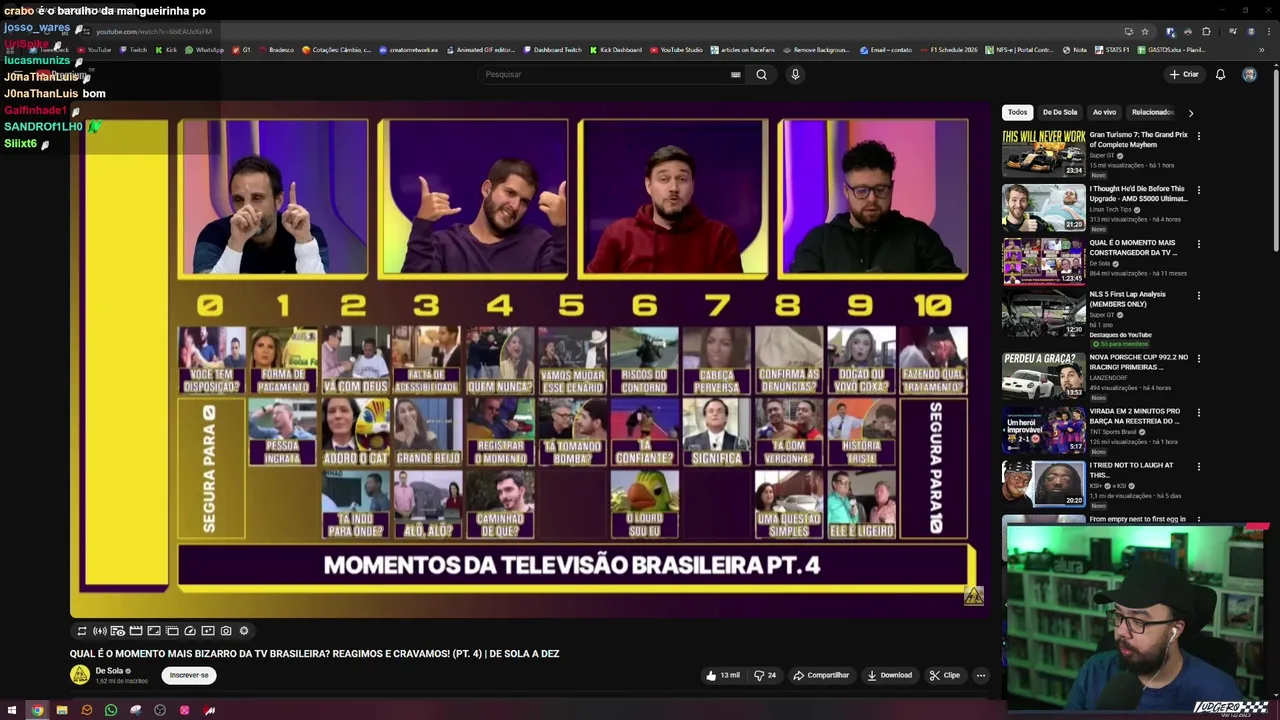Select the Todos filter chip

pyautogui.click(x=1017, y=112)
